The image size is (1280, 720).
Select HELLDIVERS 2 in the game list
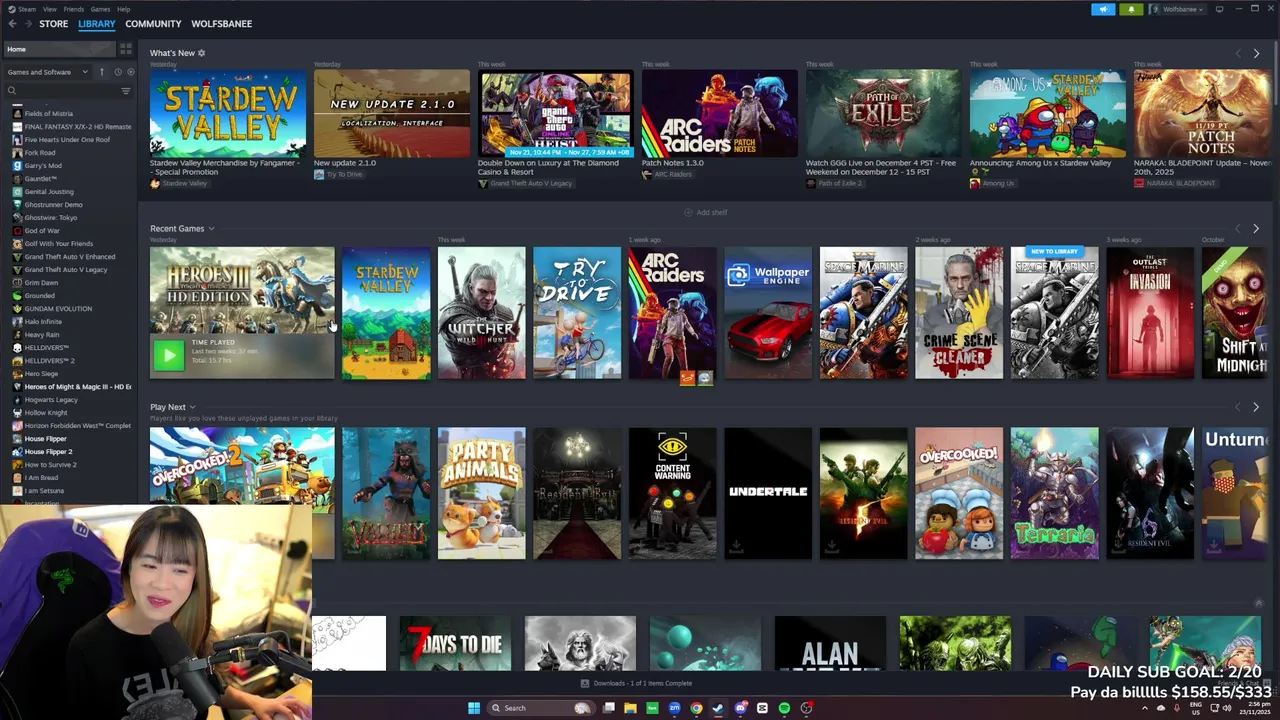[49, 360]
